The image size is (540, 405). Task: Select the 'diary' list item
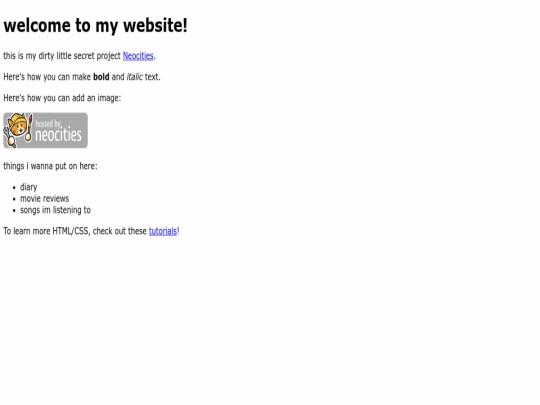[29, 187]
